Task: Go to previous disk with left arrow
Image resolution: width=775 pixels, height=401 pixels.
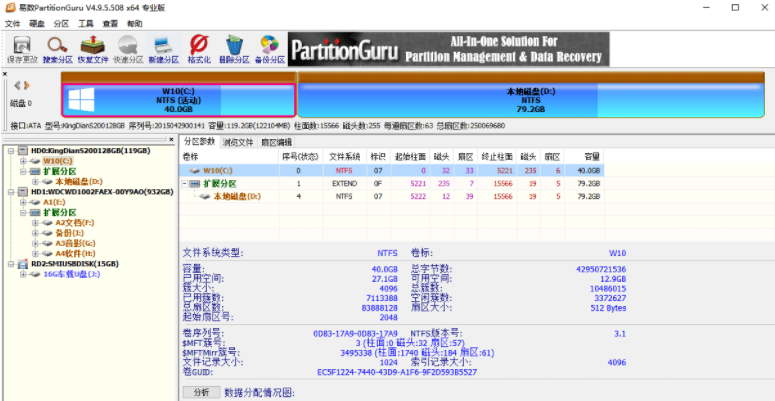Action: pos(17,86)
